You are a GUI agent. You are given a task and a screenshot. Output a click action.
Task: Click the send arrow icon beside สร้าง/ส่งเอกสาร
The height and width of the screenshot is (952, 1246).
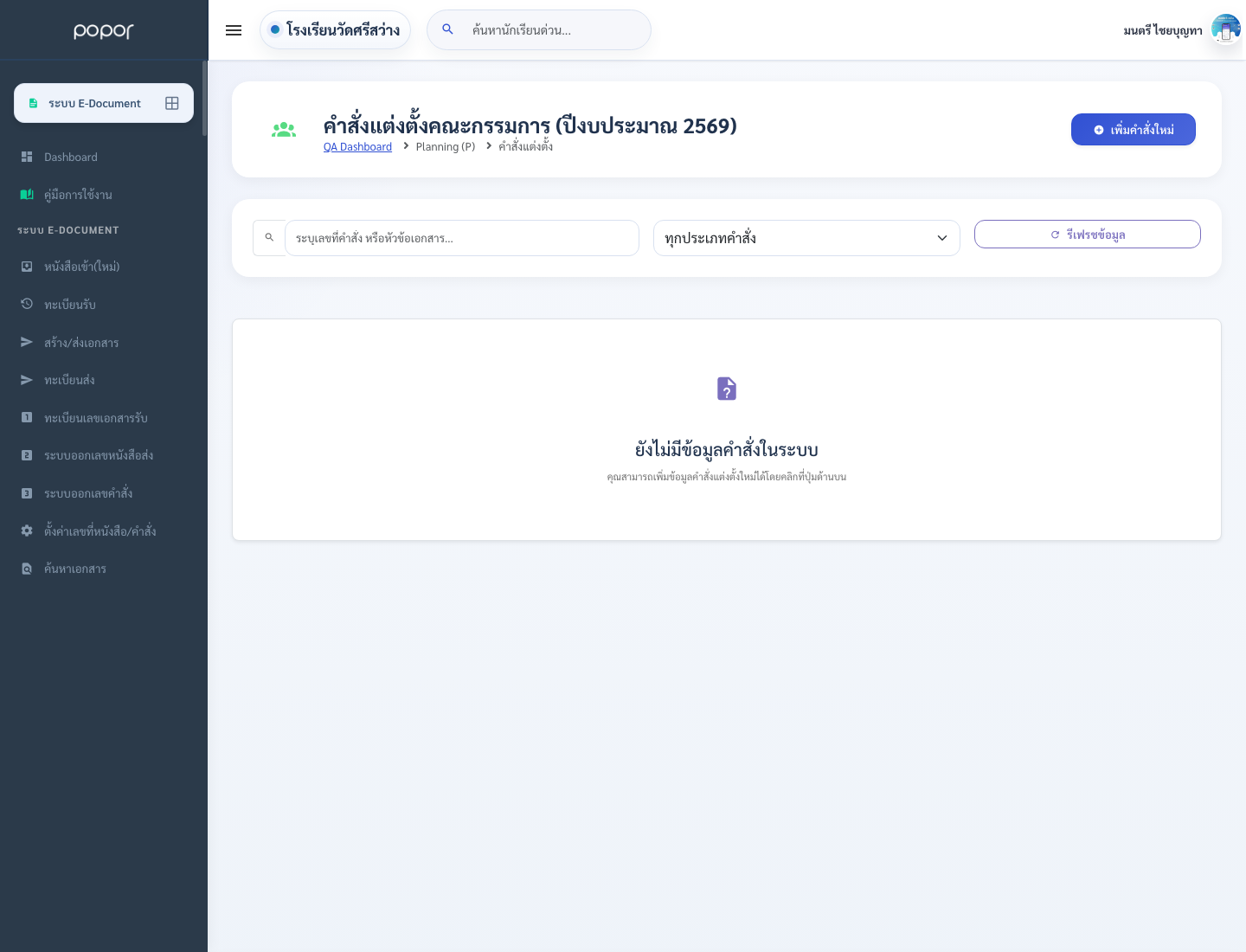coord(27,342)
